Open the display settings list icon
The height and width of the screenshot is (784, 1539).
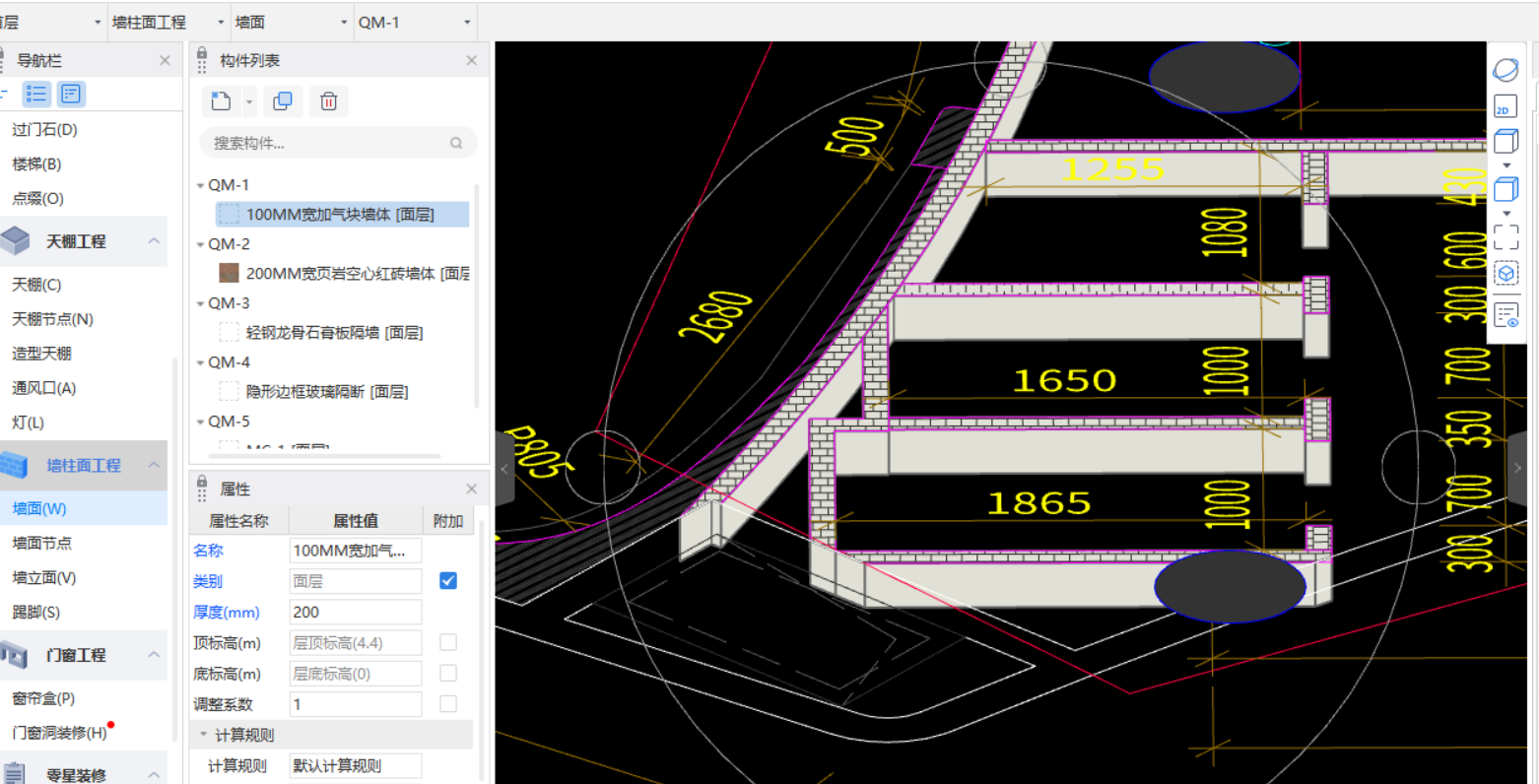click(1506, 315)
